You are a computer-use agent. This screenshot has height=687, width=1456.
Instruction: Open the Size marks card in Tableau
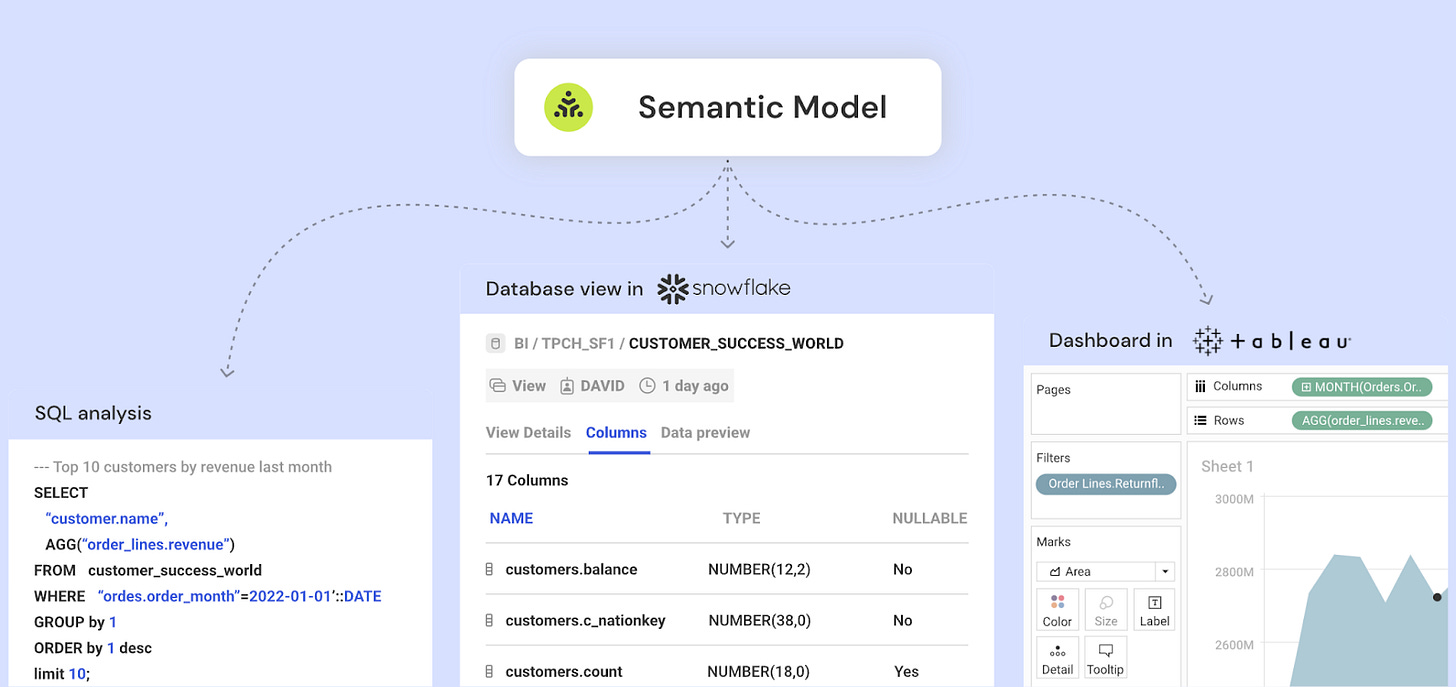(x=1106, y=609)
